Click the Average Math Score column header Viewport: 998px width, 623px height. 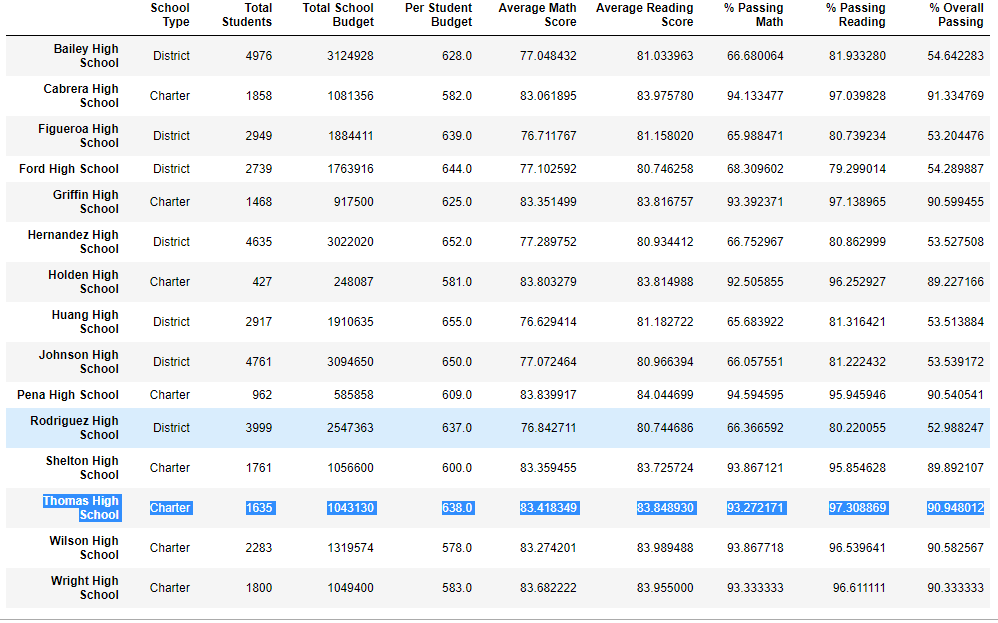[x=537, y=15]
